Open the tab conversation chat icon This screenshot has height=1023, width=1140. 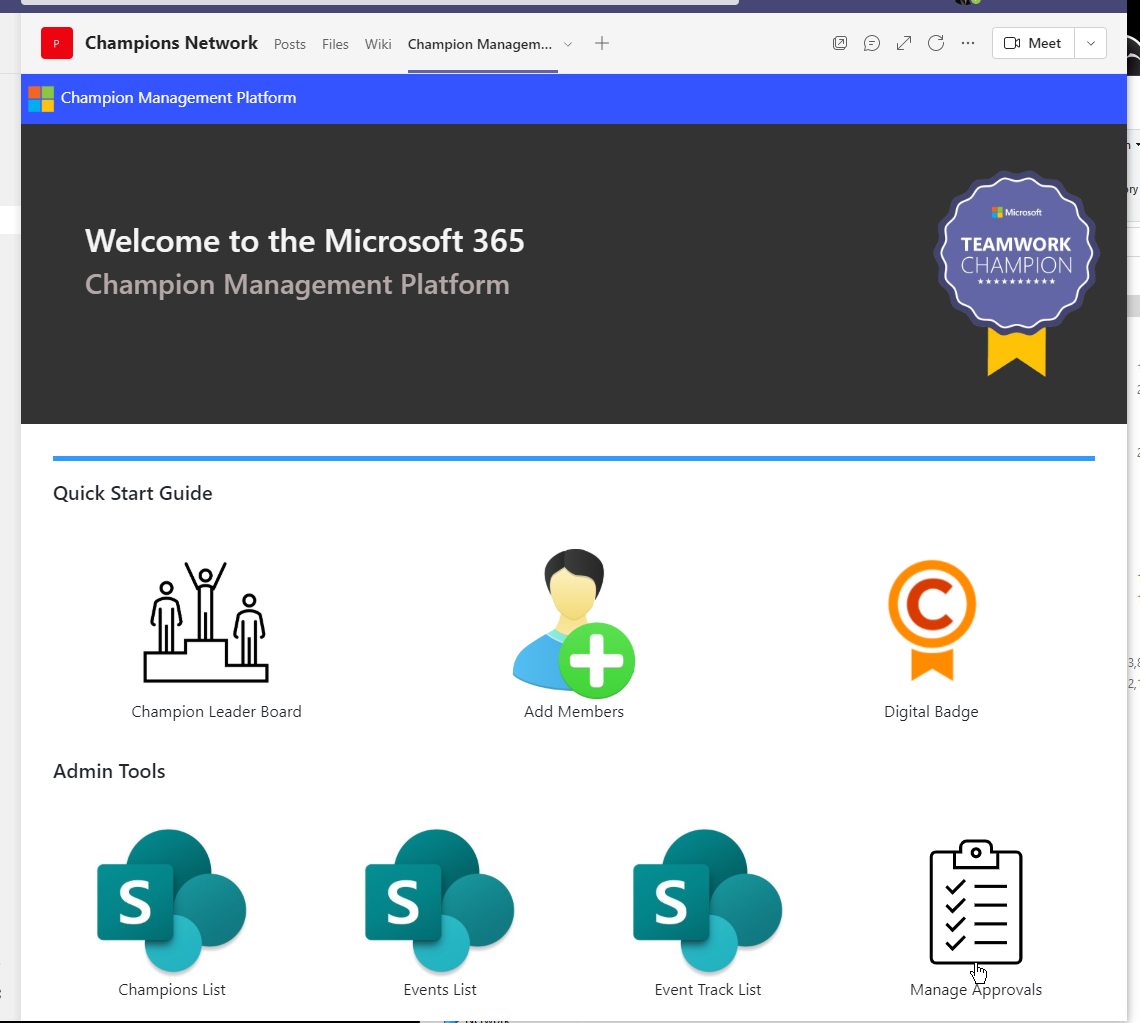[x=871, y=43]
